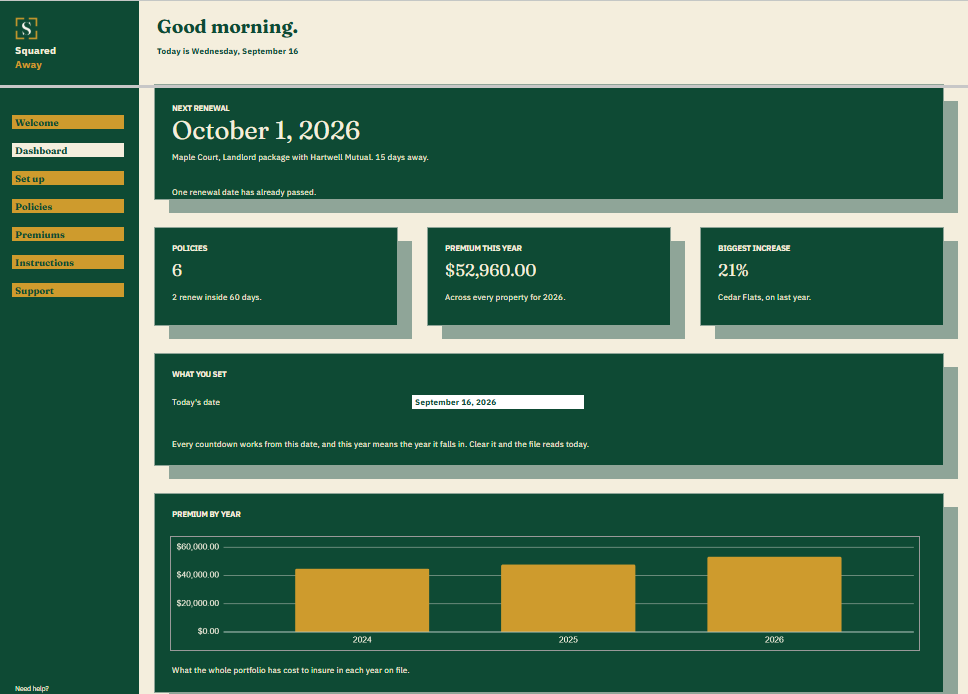The image size is (968, 694).
Task: Click the POLICIES card label
Action: (190, 248)
